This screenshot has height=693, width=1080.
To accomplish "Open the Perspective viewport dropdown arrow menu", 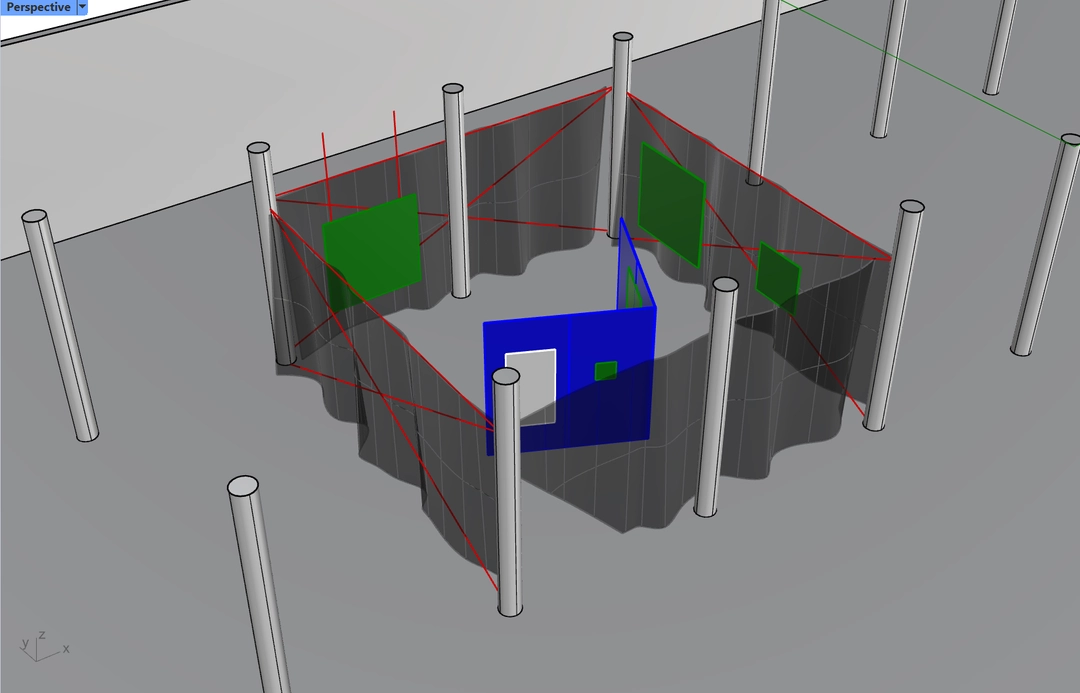I will [x=82, y=7].
